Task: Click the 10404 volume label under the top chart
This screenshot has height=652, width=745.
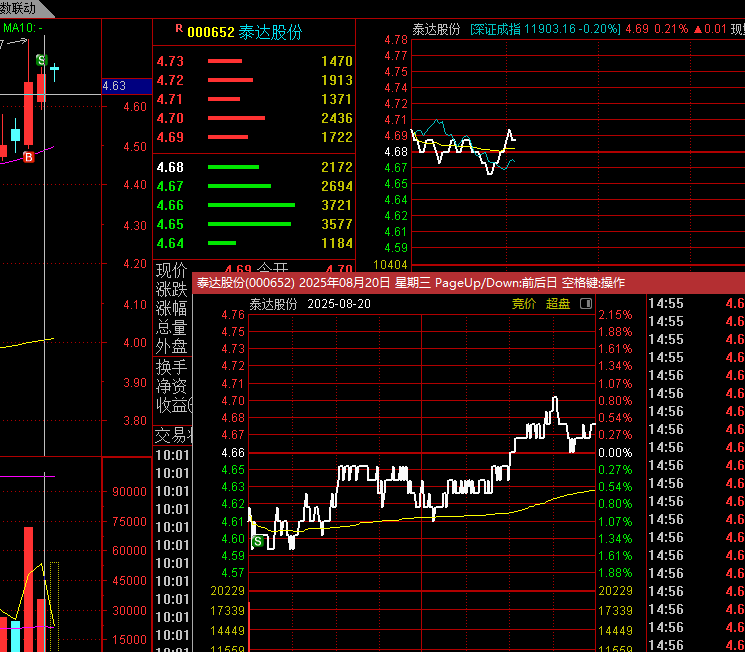Action: point(391,265)
